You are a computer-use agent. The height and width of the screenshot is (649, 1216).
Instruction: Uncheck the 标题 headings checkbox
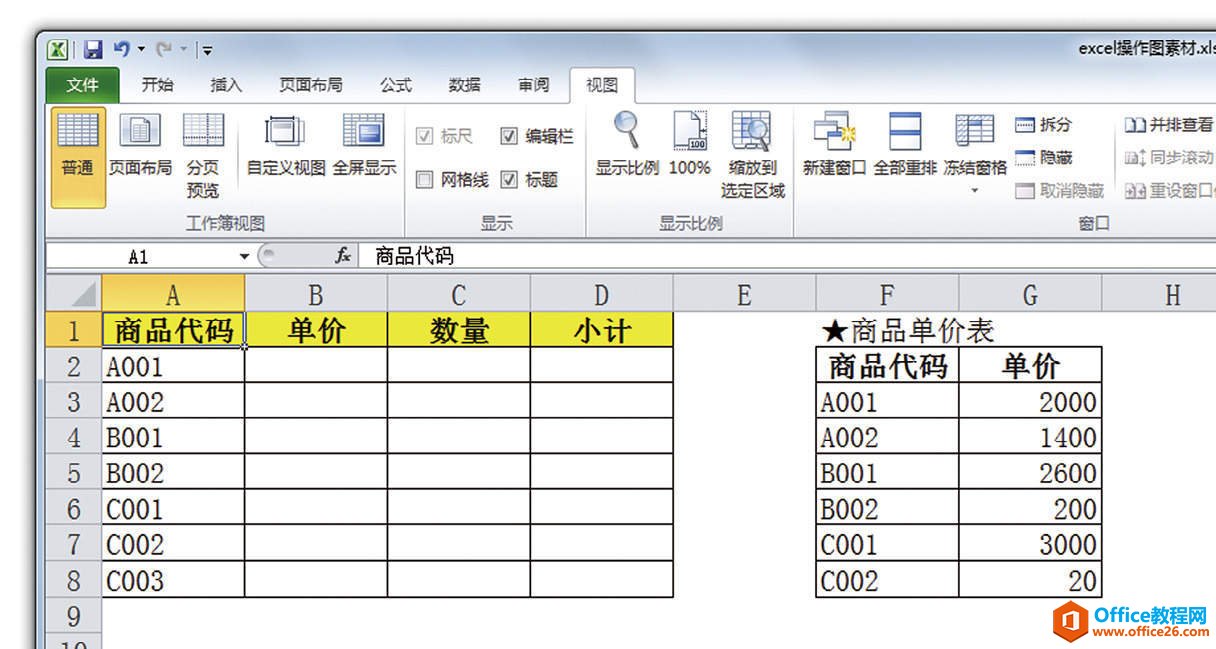click(509, 180)
